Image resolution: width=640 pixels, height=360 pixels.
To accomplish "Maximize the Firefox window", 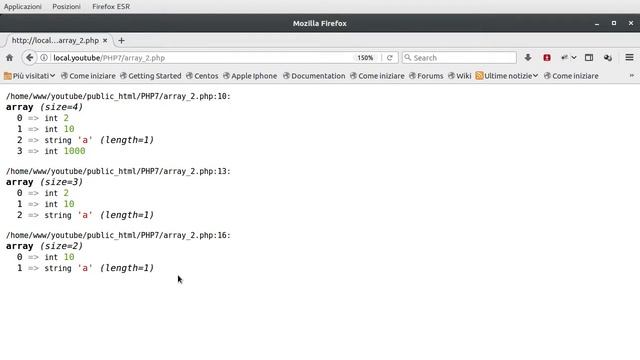I will pyautogui.click(x=613, y=23).
